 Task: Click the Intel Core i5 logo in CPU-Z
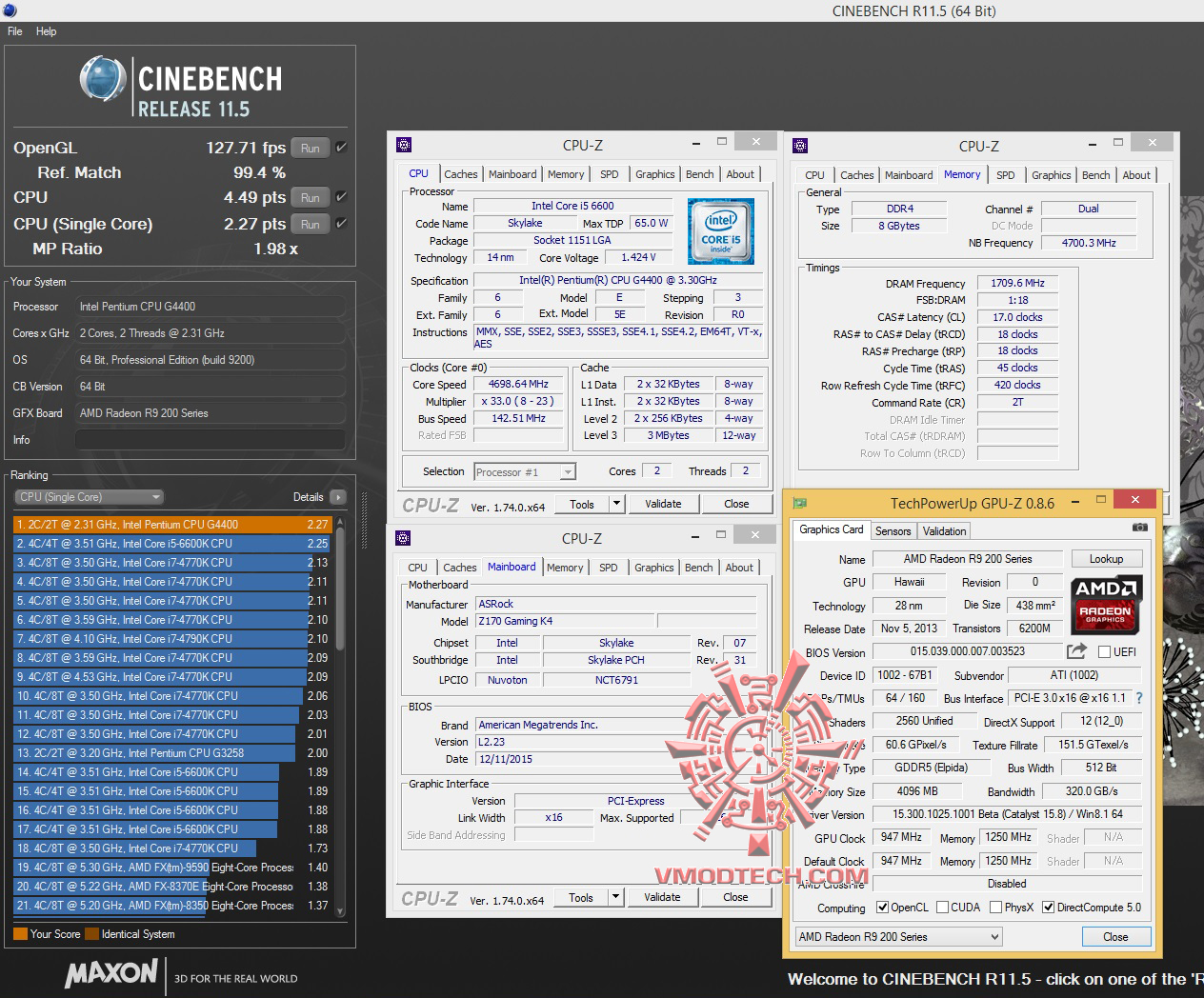pos(721,231)
